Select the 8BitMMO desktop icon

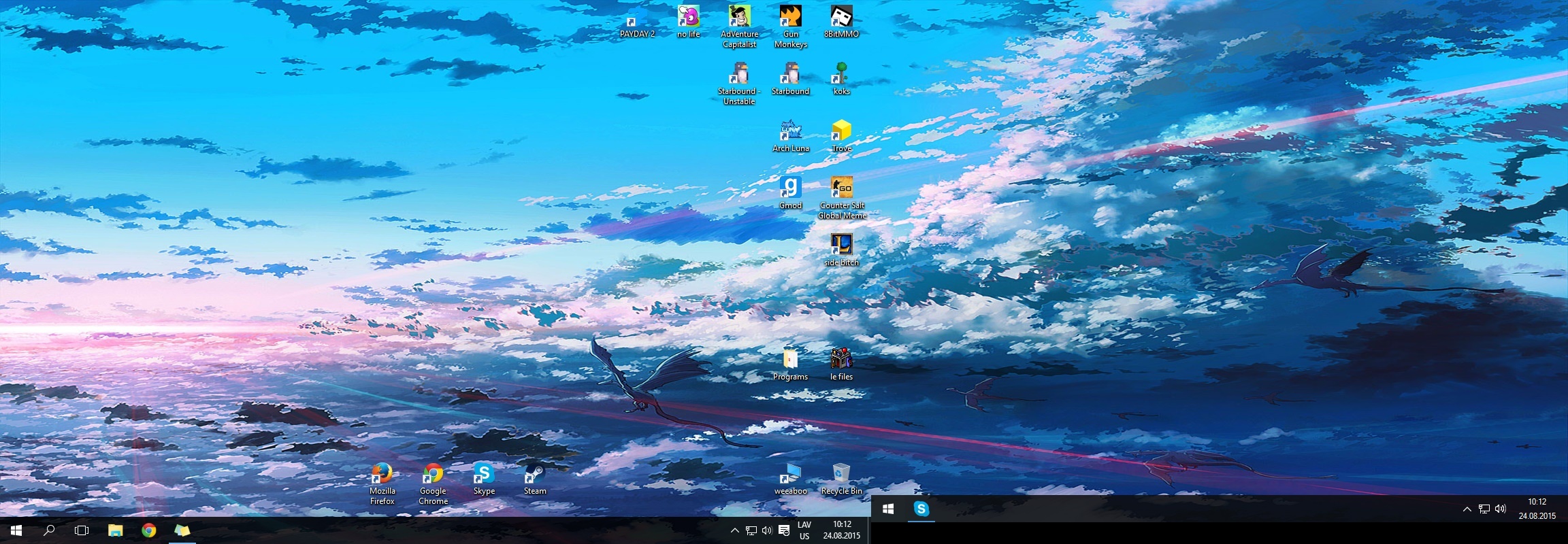point(841,16)
